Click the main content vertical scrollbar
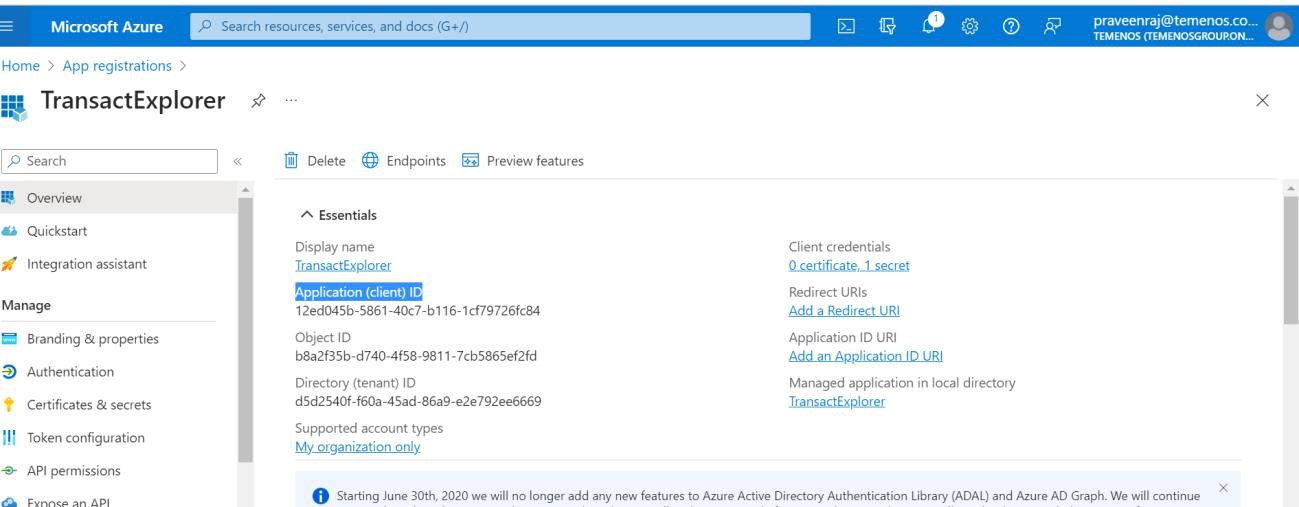The image size is (1299, 507). pos(1289,260)
